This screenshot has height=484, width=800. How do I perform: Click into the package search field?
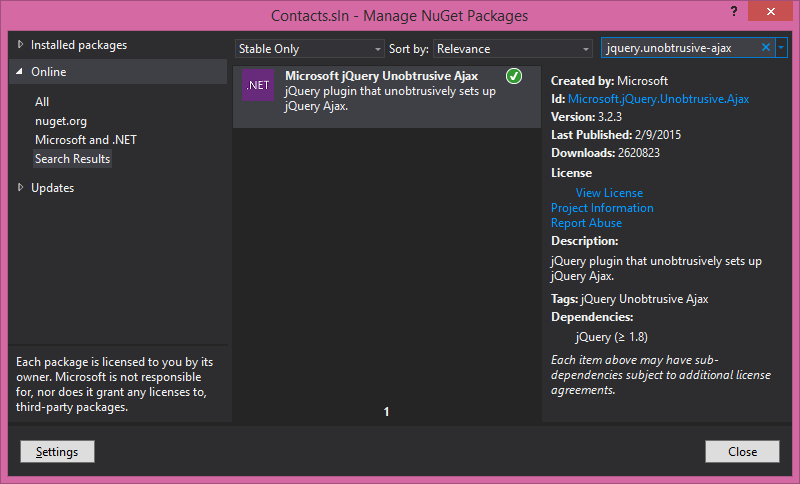pyautogui.click(x=680, y=48)
